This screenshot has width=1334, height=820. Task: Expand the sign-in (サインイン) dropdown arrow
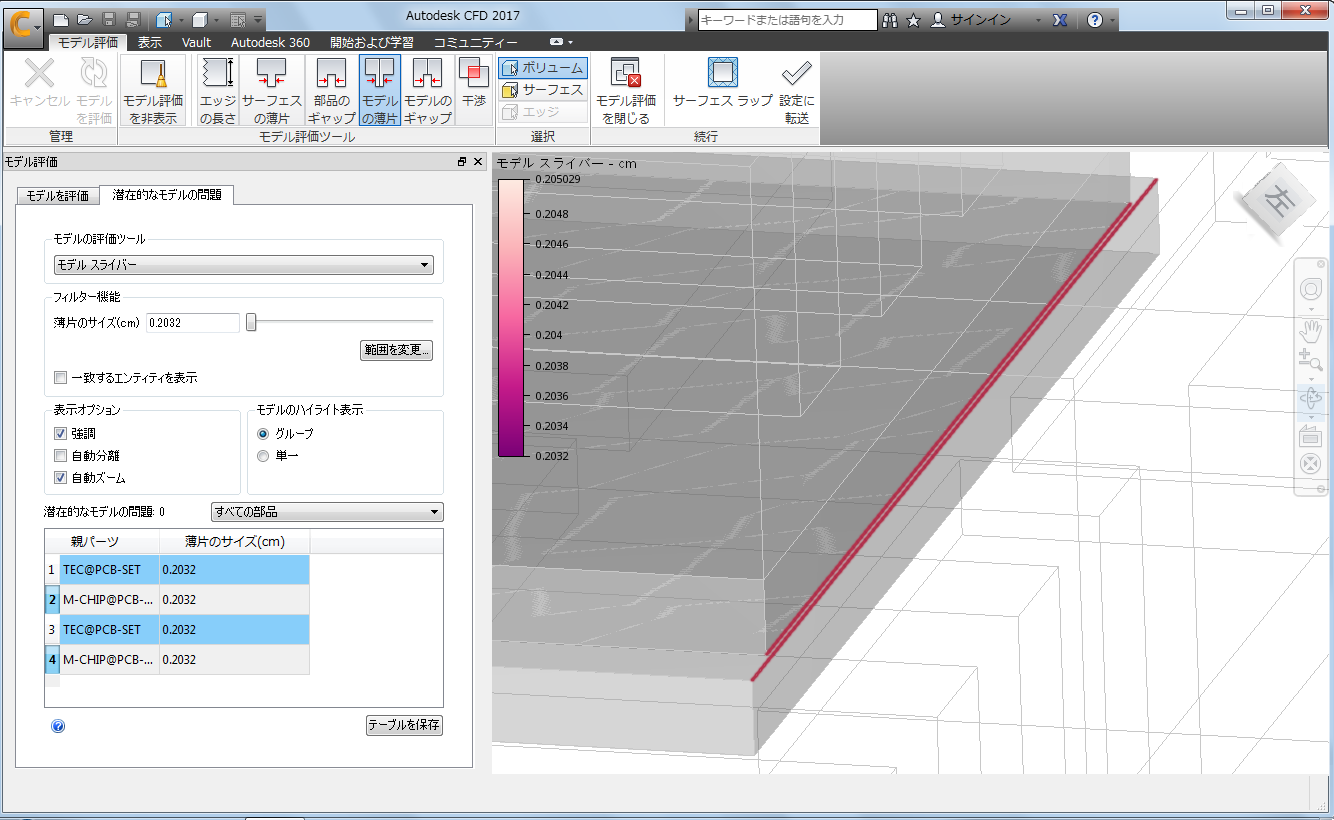point(1040,20)
